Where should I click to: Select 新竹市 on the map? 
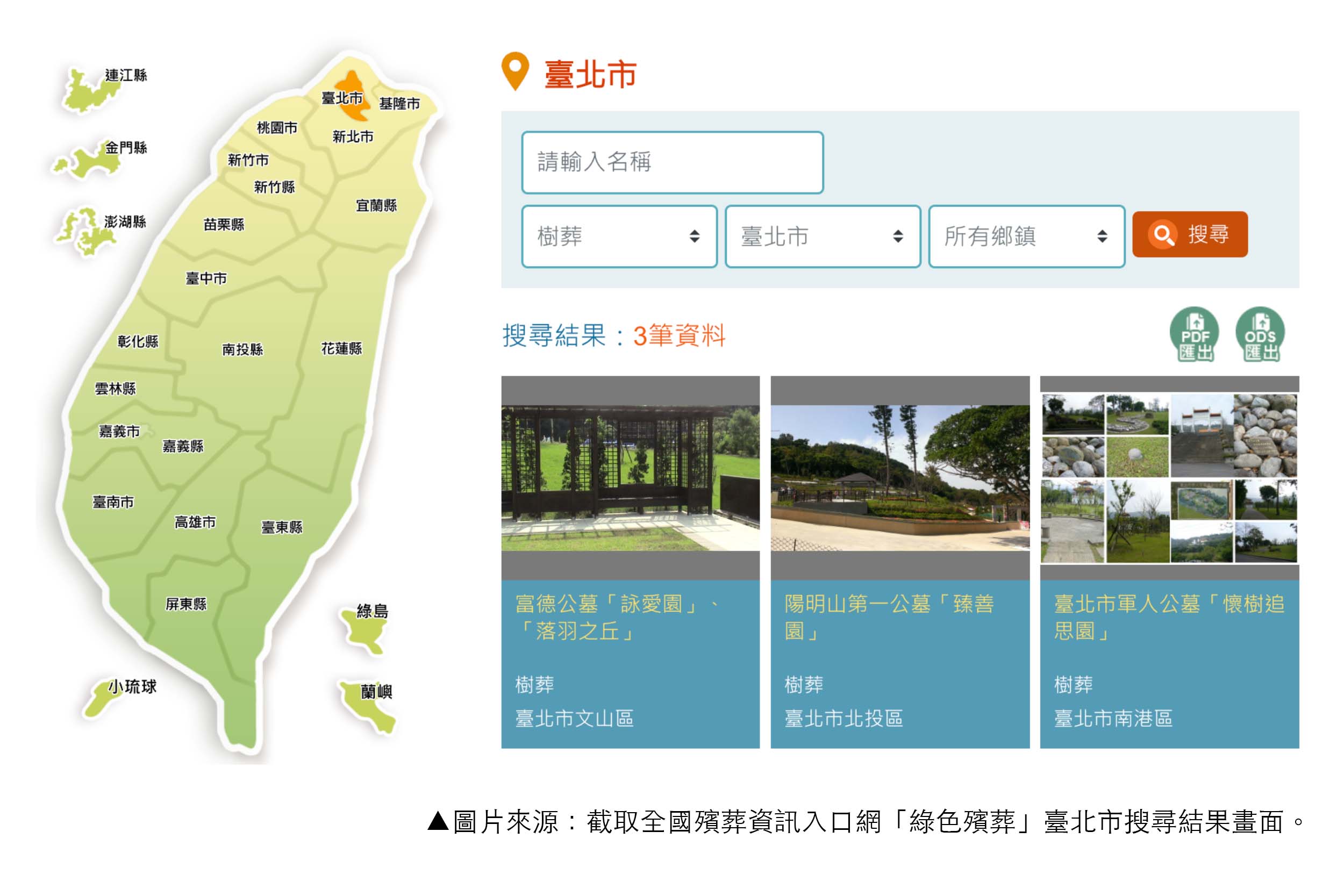pos(248,160)
